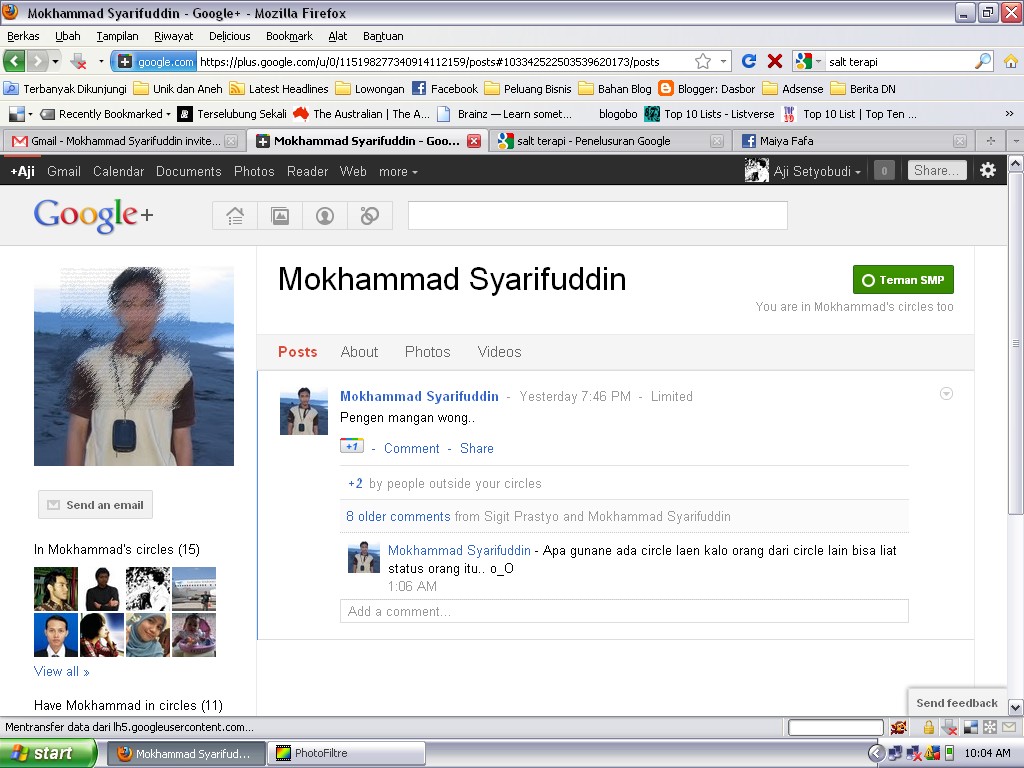Screen dimensions: 1024x768
Task: Open the Bantuan menu
Action: pos(383,36)
